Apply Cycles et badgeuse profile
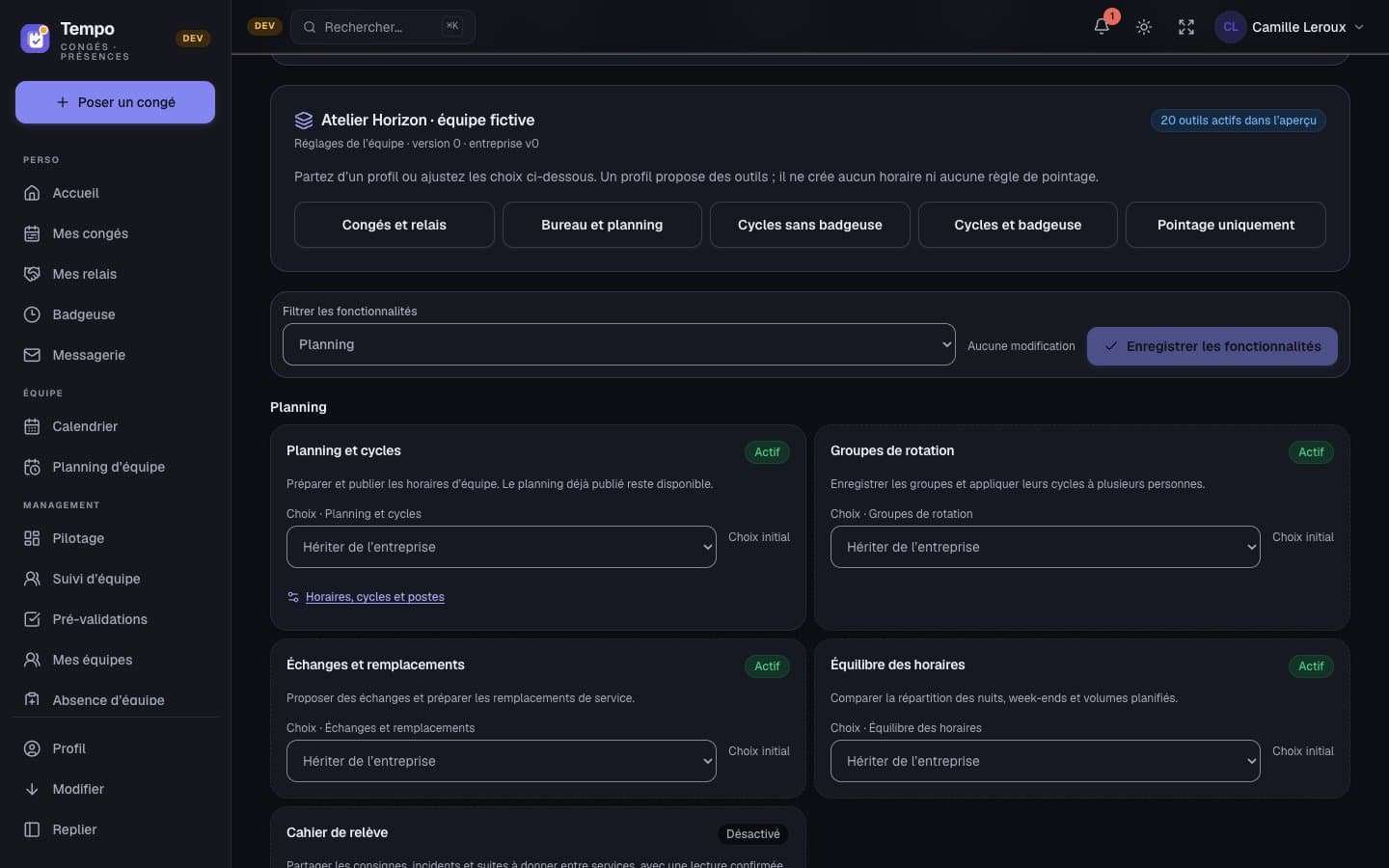The height and width of the screenshot is (868, 1389). [x=1018, y=225]
